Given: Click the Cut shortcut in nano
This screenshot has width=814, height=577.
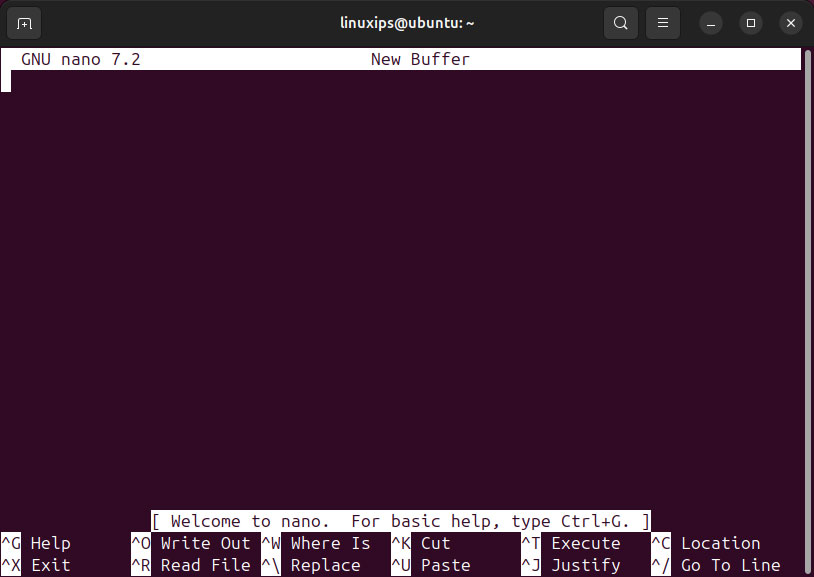Looking at the screenshot, I should 435,543.
